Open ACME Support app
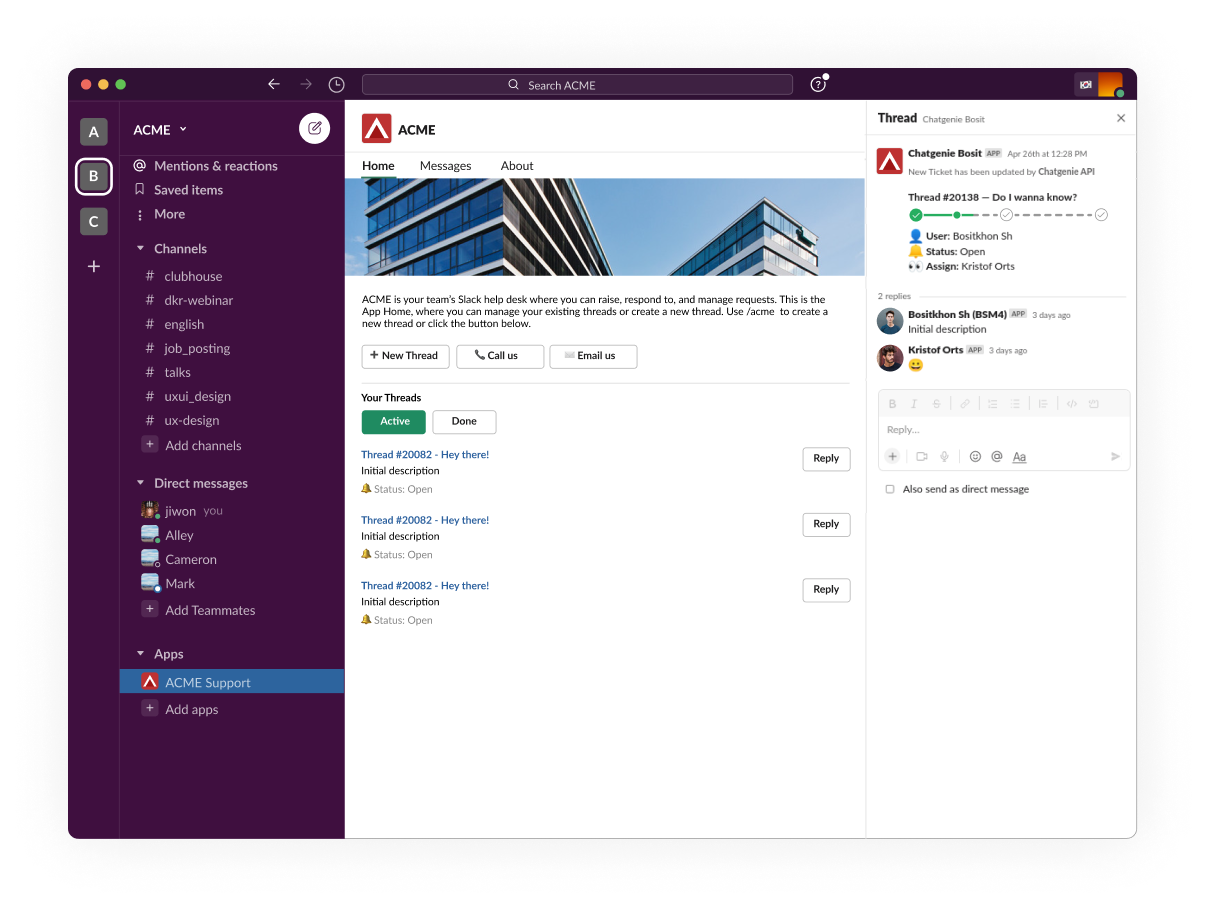Screen dimensions: 1206x907 click(232, 682)
